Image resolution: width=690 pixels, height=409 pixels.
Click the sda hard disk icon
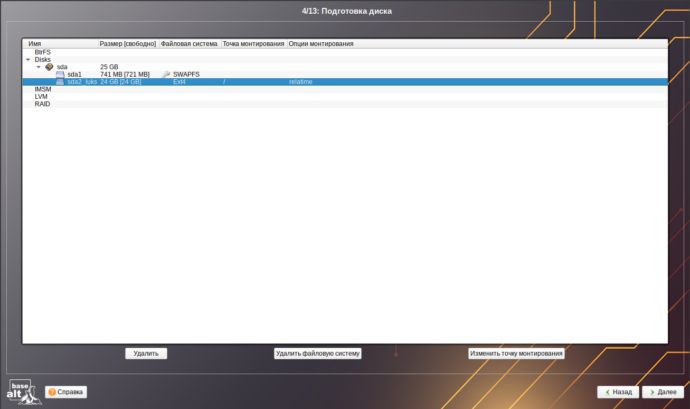click(49, 67)
